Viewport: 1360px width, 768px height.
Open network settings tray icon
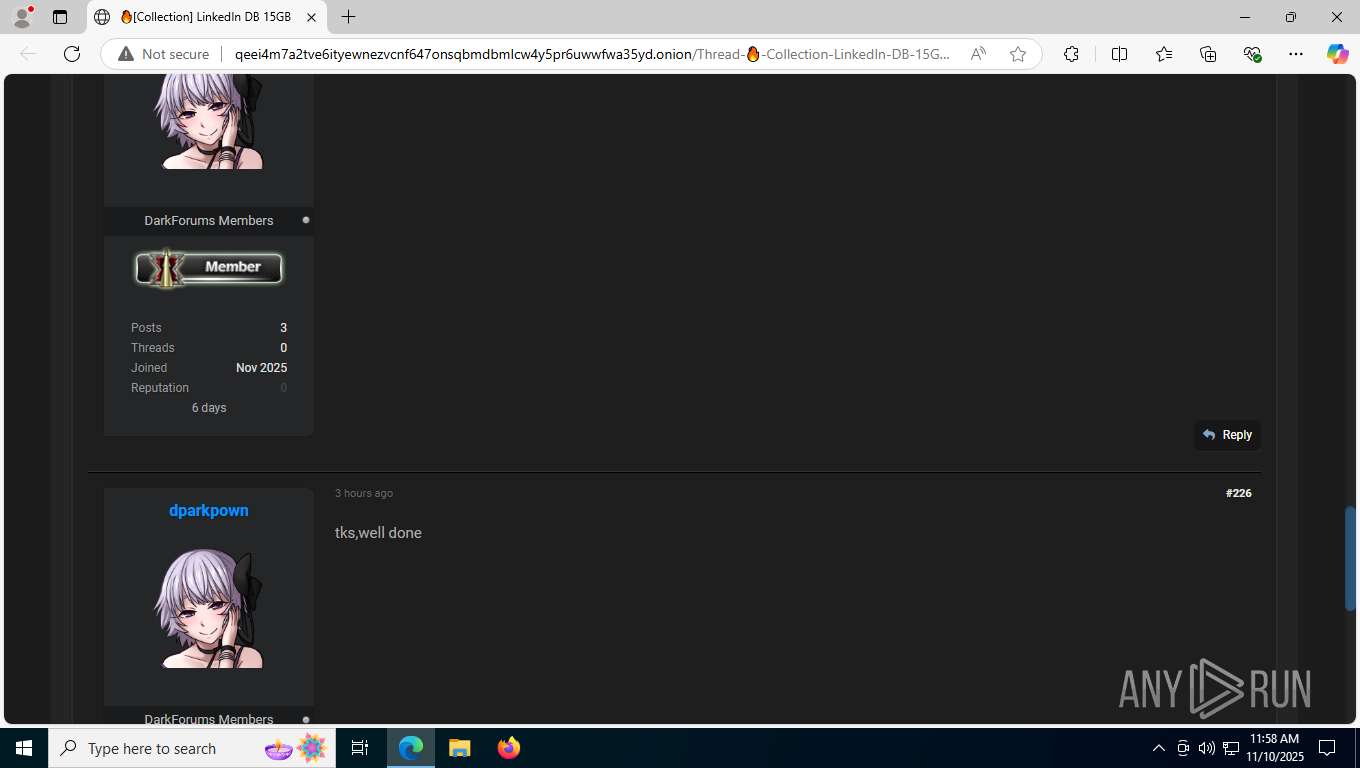coord(1231,748)
